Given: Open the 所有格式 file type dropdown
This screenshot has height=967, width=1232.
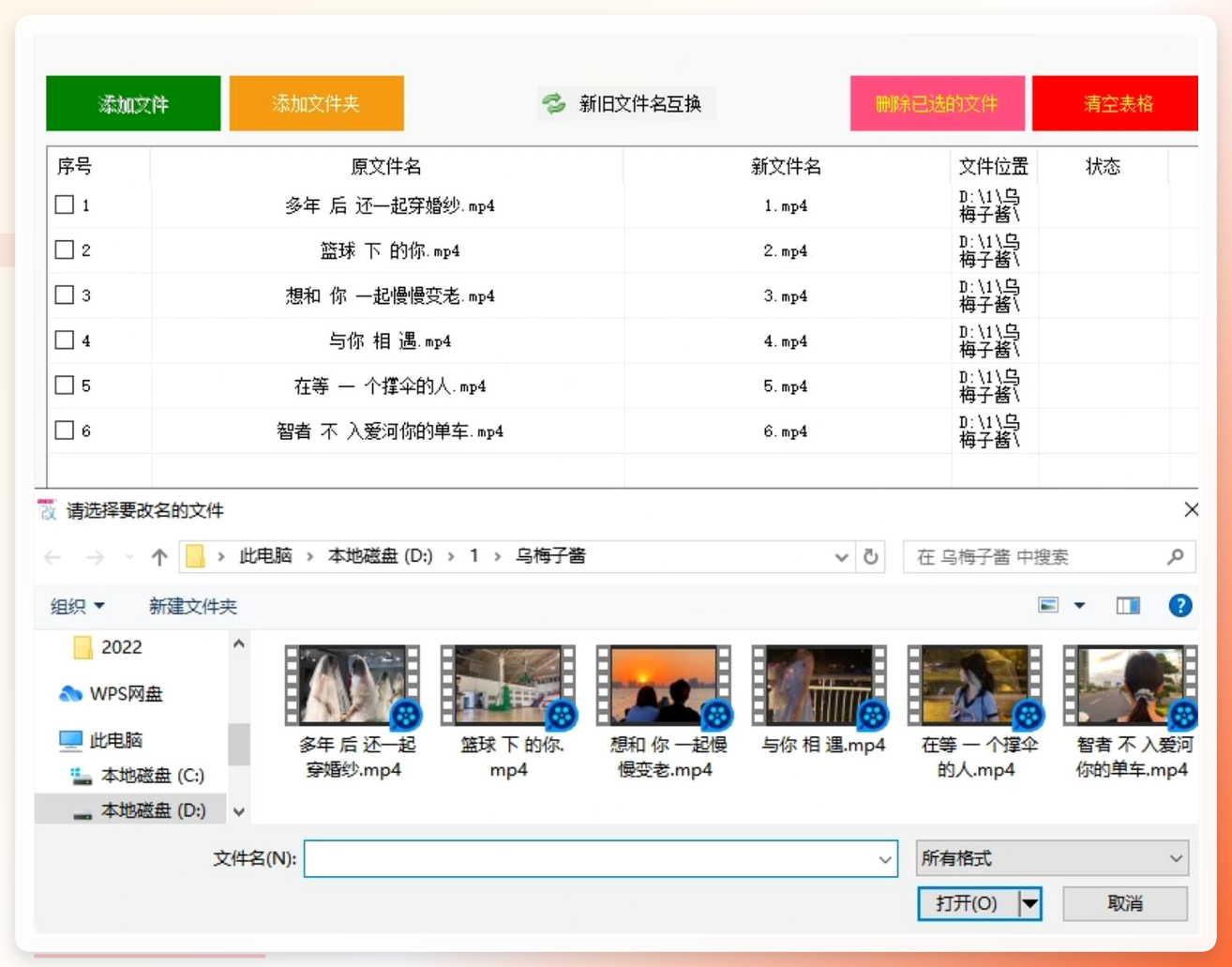Looking at the screenshot, I should coord(1052,858).
